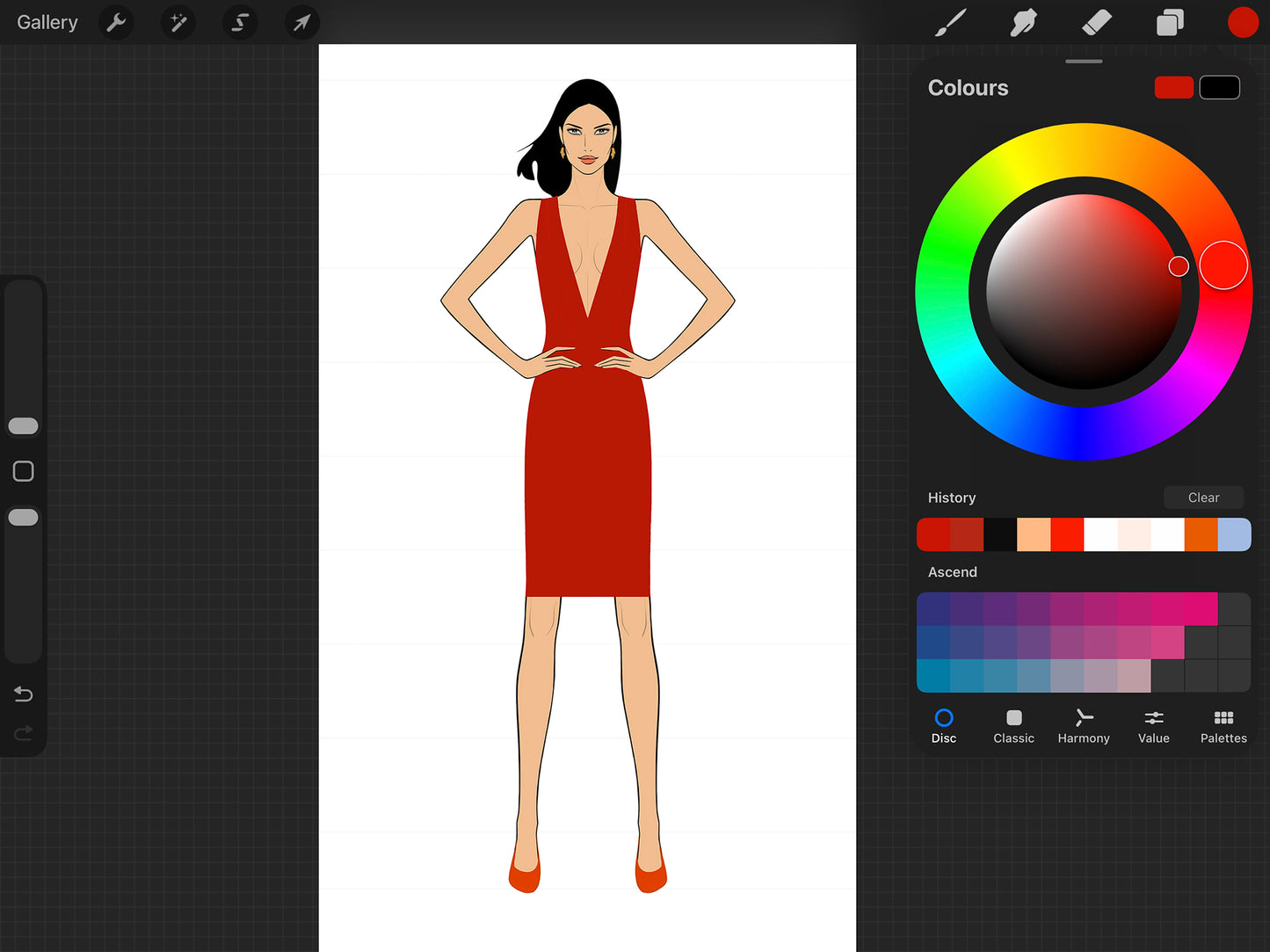The image size is (1270, 952).
Task: Select the Eraser tool
Action: coord(1097,22)
